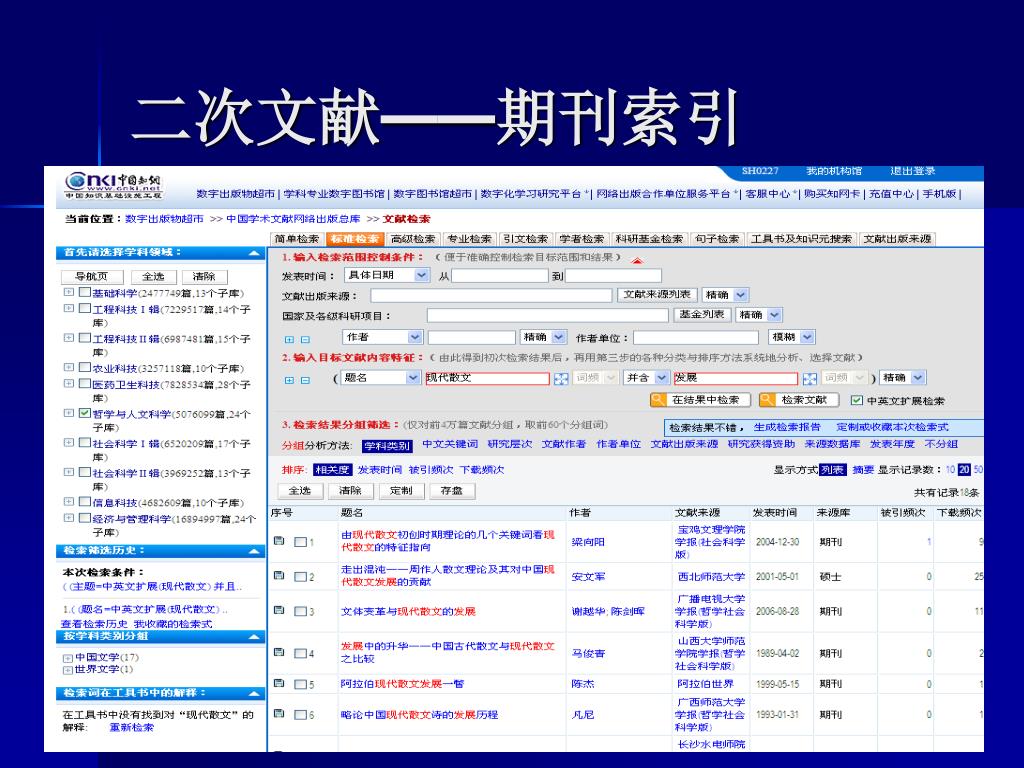Add a row with plus icon in author line

(289, 340)
